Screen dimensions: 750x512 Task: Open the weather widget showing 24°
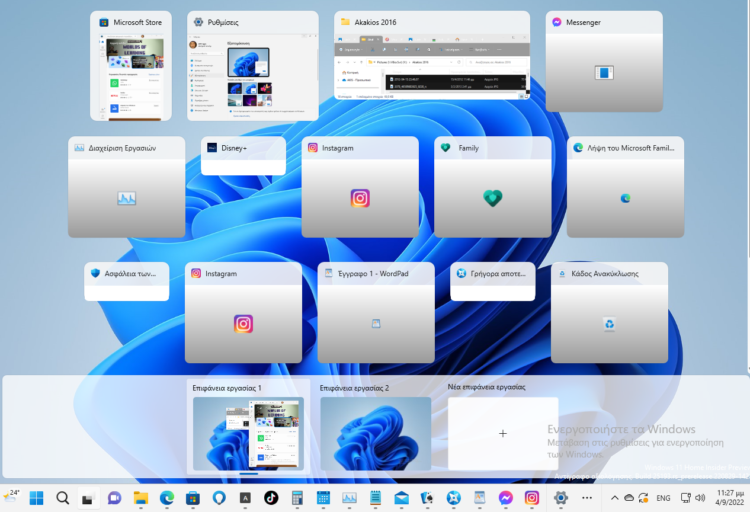pyautogui.click(x=11, y=497)
